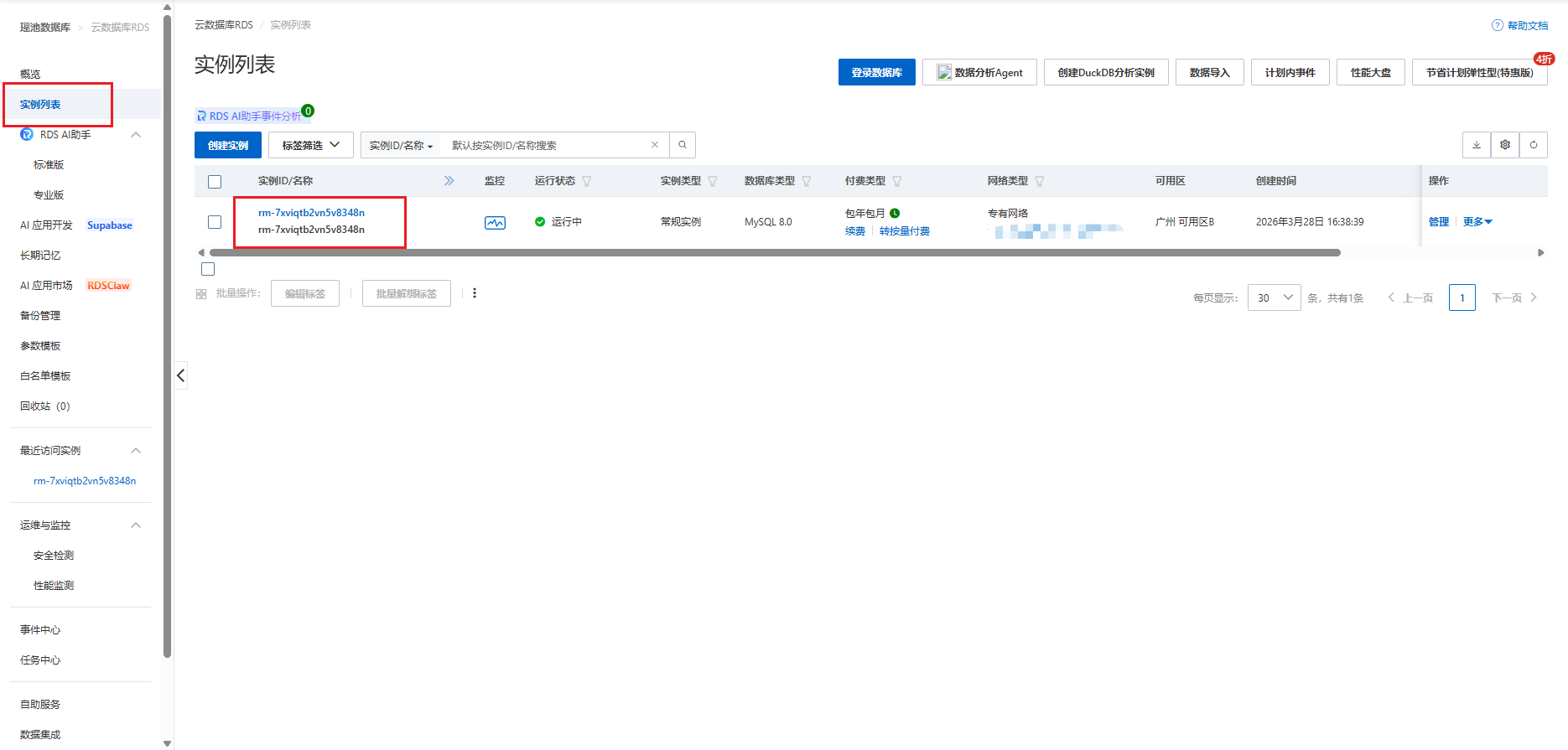Click the download instance list icon

tap(1477, 145)
